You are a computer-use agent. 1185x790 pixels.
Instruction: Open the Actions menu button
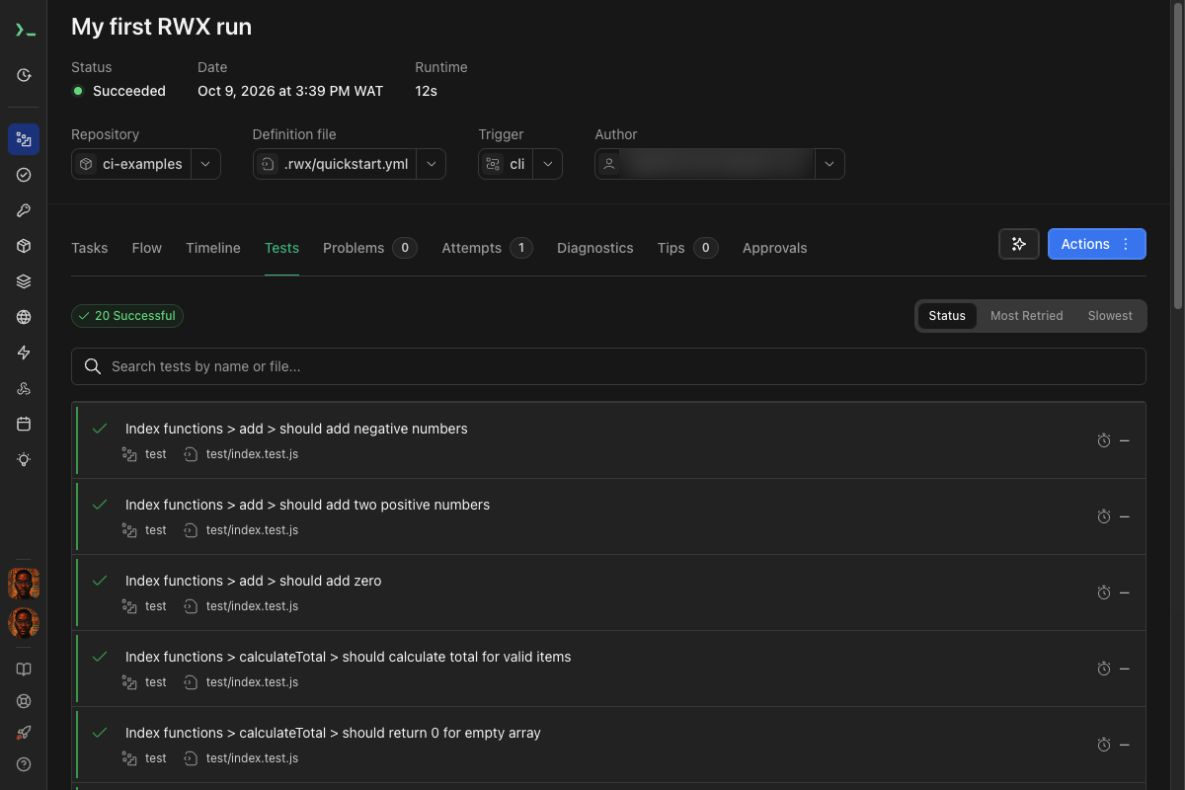click(1097, 243)
